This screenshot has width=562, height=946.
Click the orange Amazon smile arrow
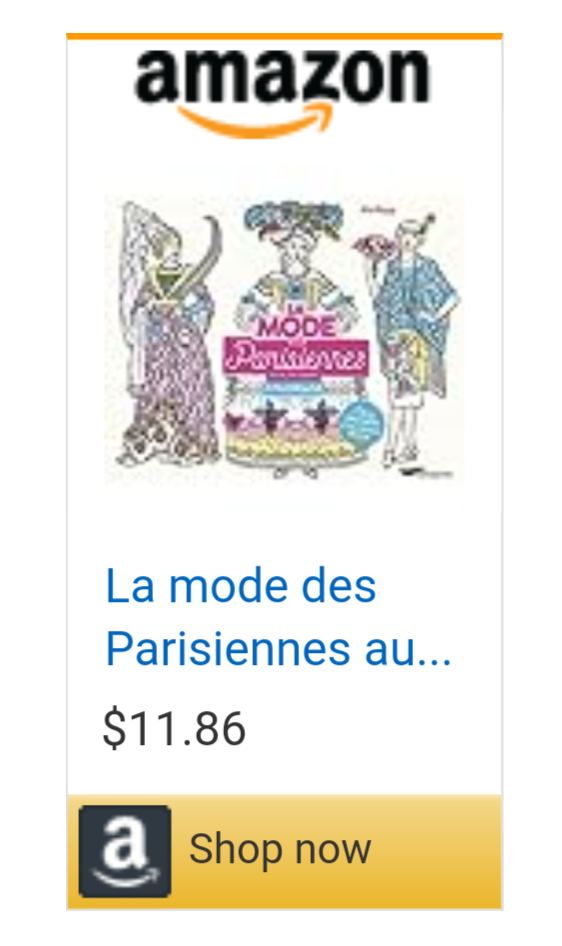(256, 119)
